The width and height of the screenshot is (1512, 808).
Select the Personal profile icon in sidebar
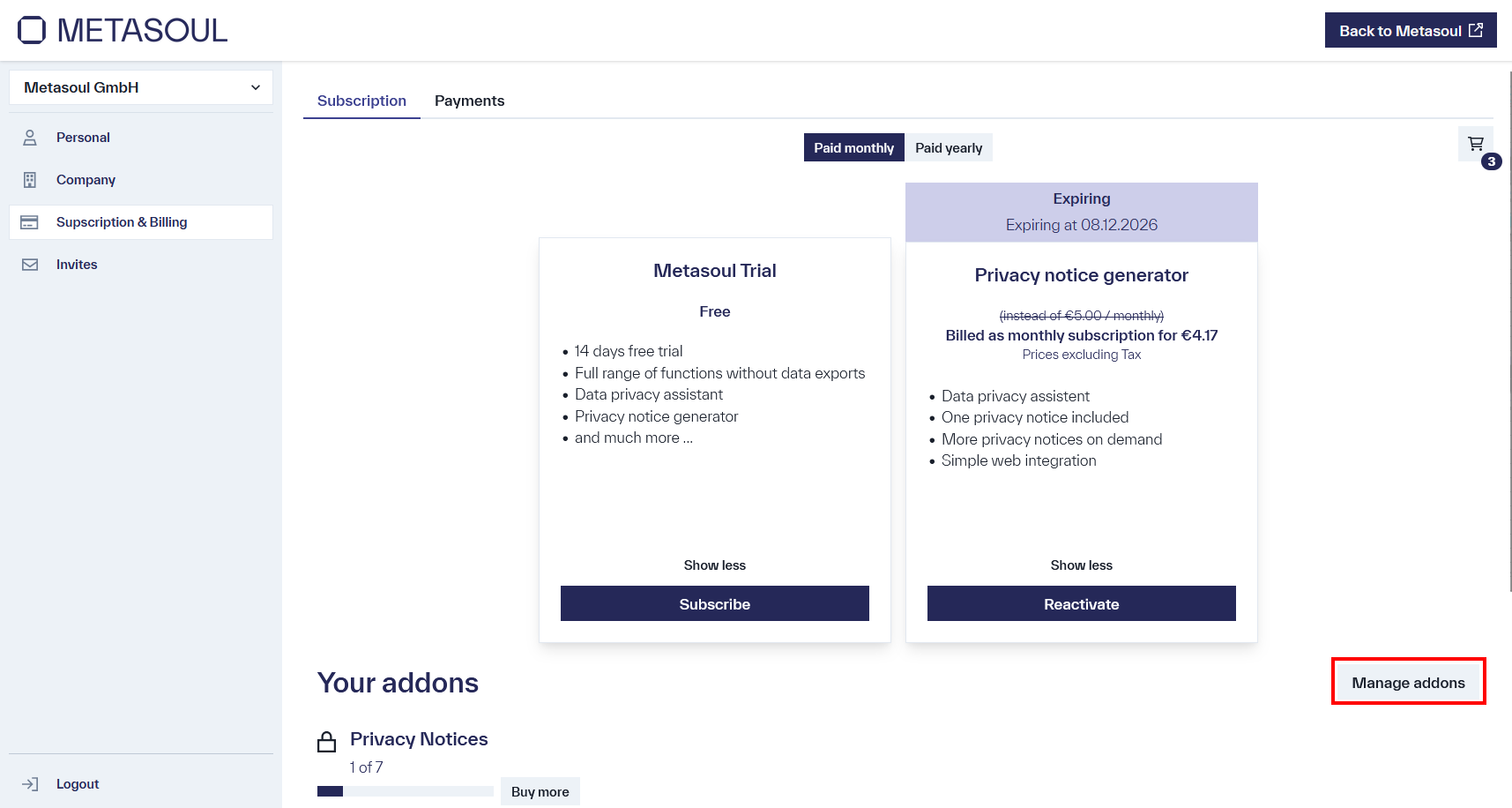pyautogui.click(x=30, y=137)
